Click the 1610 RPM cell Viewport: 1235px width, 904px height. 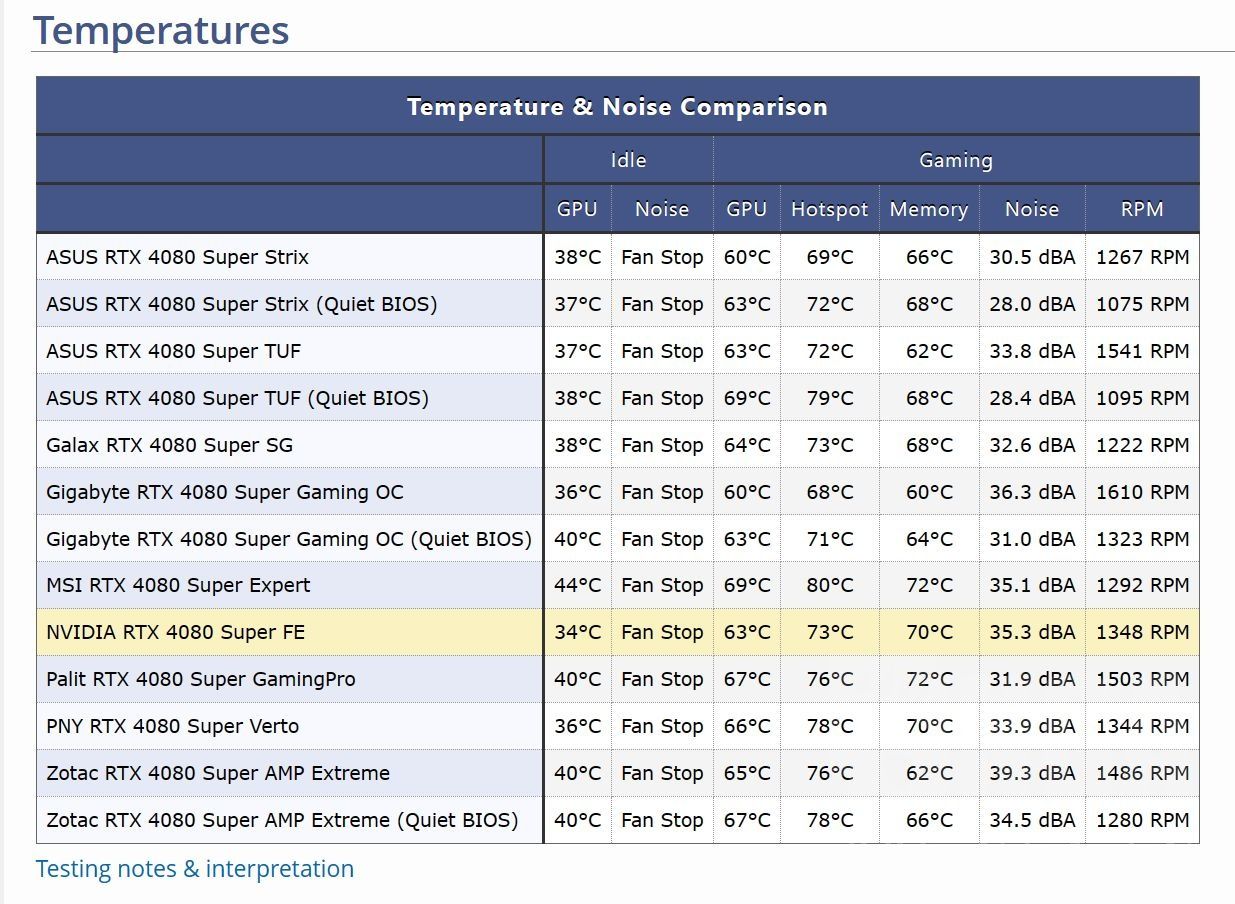[x=1142, y=492]
